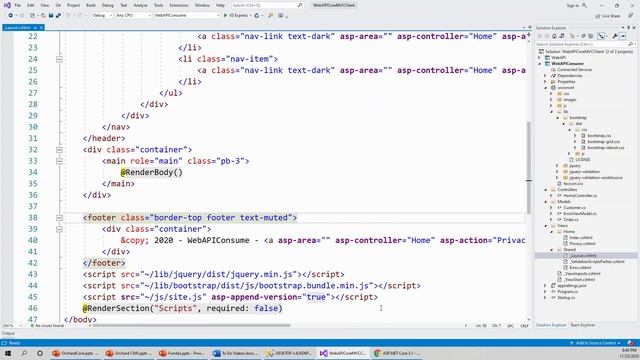This screenshot has height=360, width=640.
Task: Select ErrorViewModel.cs file
Action: coord(580,213)
